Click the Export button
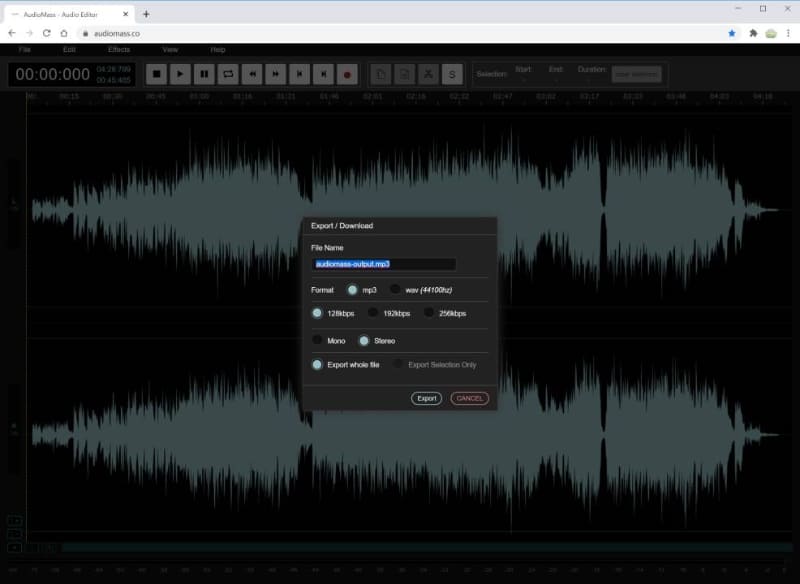The height and width of the screenshot is (584, 800). pyautogui.click(x=426, y=398)
